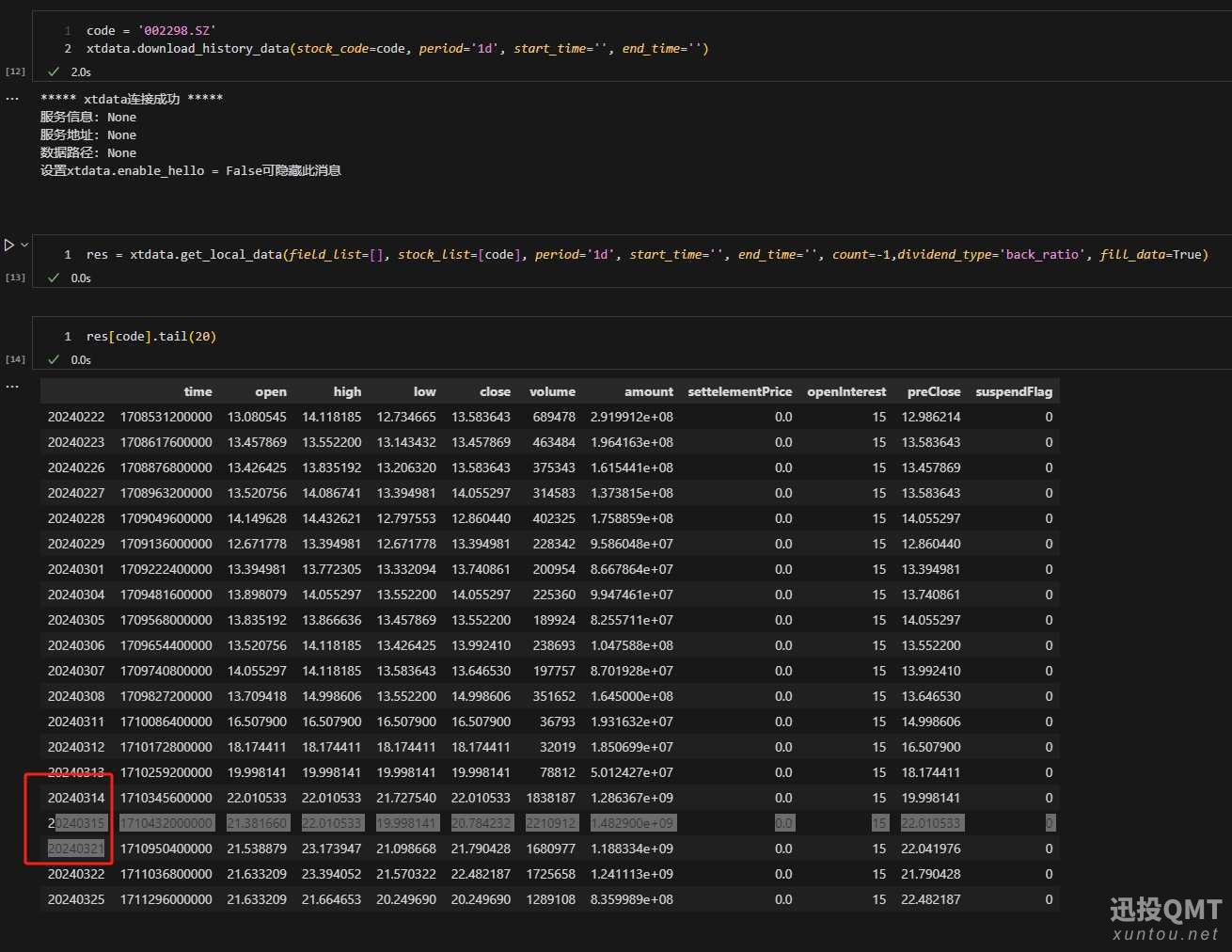Place cursor in the download_history_data code line
1232x952 pixels.
tap(397, 48)
